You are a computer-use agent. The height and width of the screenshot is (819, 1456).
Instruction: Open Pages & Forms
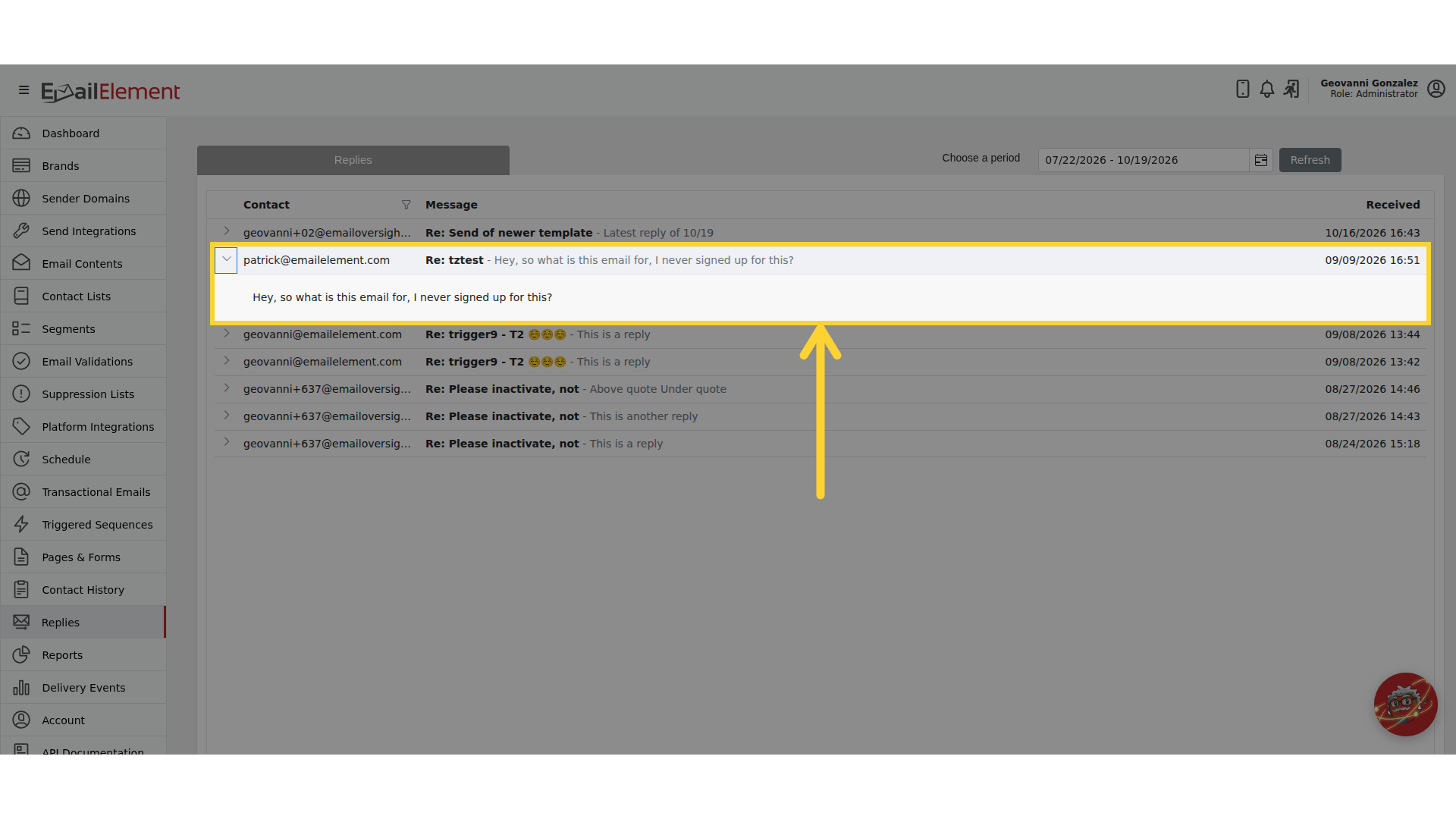(x=83, y=557)
